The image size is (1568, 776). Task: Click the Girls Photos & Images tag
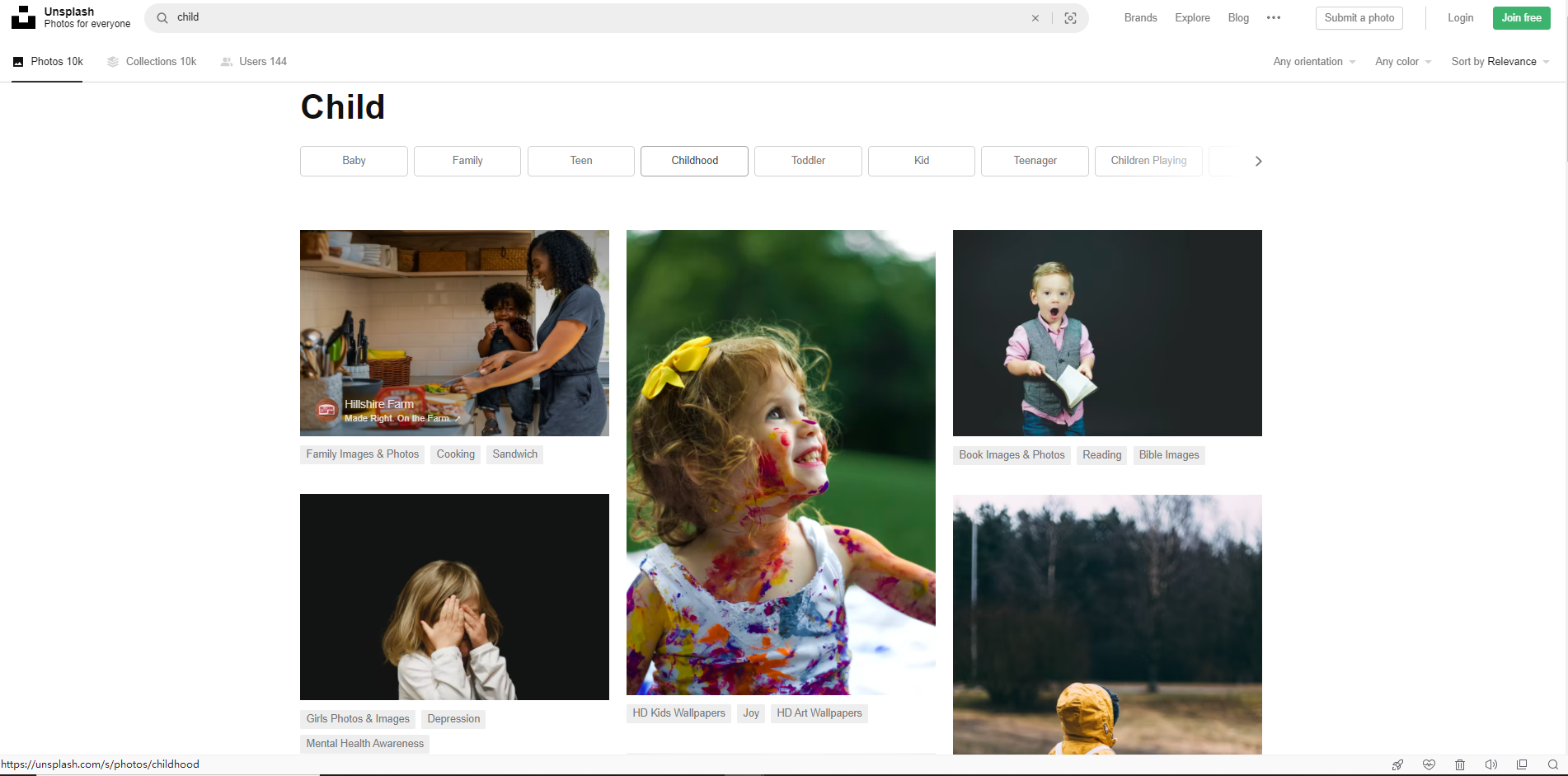point(358,719)
